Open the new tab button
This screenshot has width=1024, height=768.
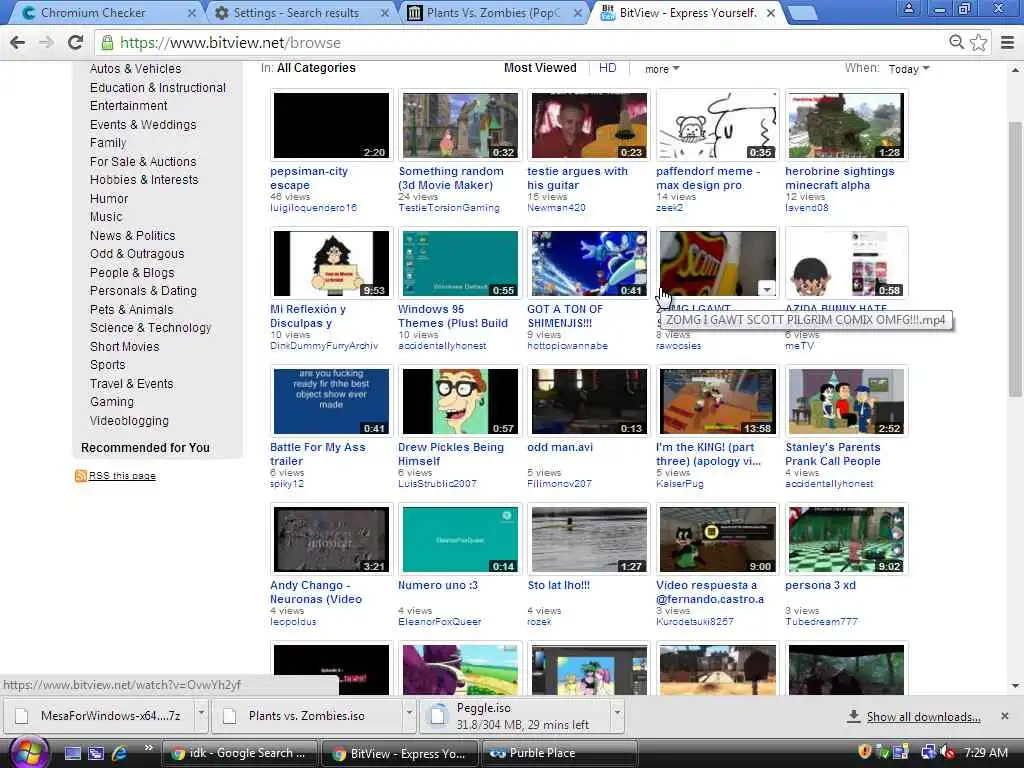(801, 12)
